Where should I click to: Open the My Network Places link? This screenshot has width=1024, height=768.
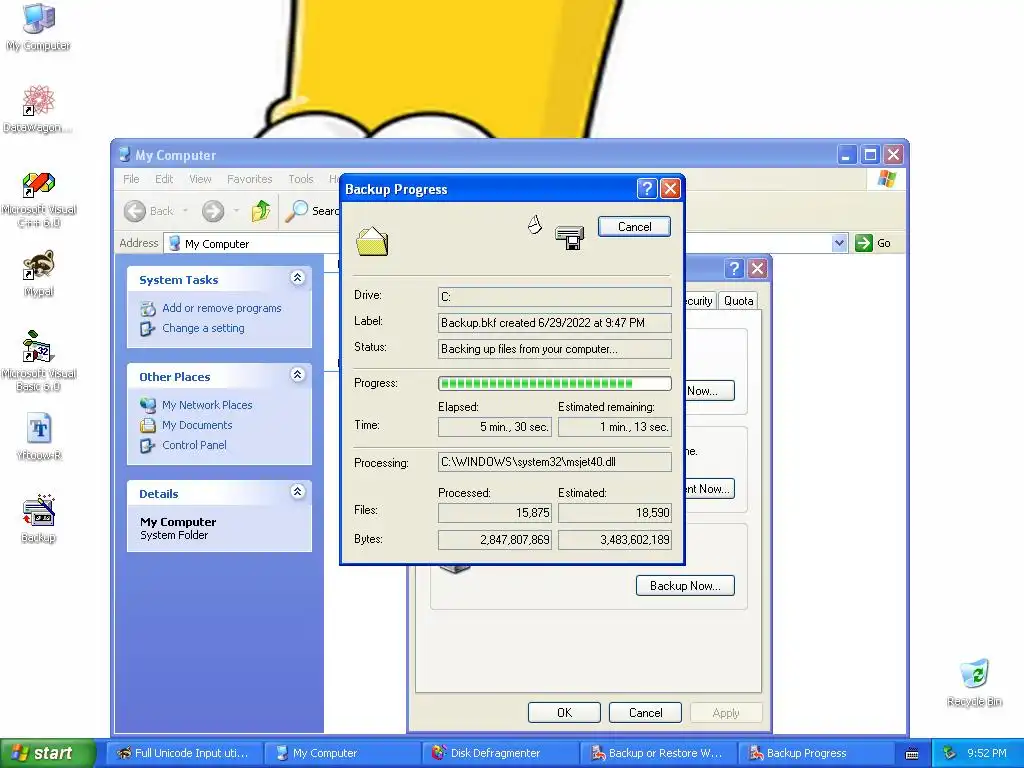coord(207,405)
